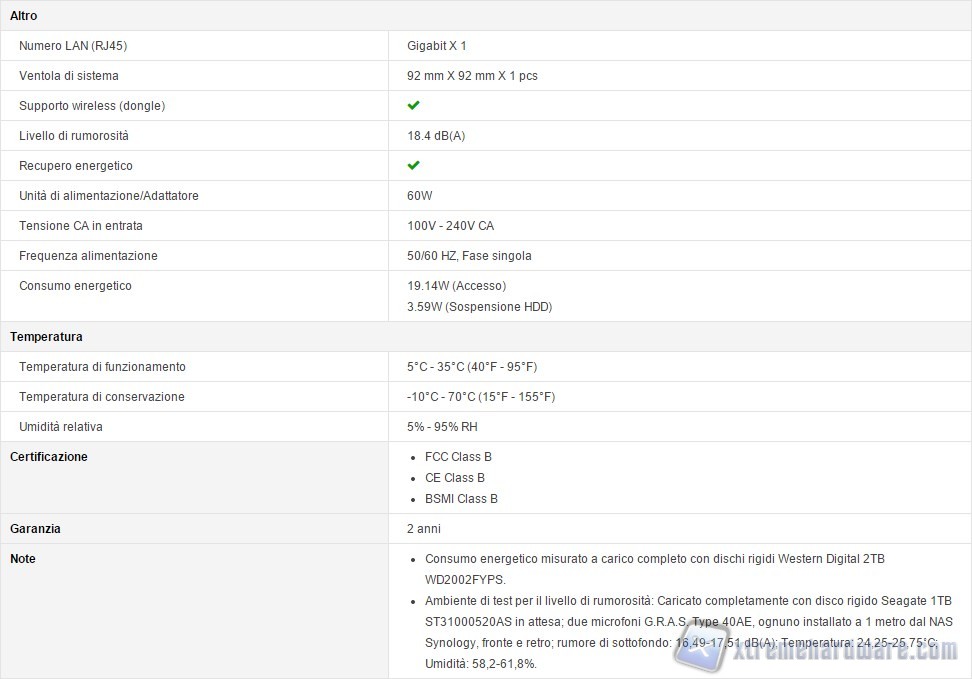Click the Garanzia row label
Image resolution: width=972 pixels, height=679 pixels.
coord(36,528)
